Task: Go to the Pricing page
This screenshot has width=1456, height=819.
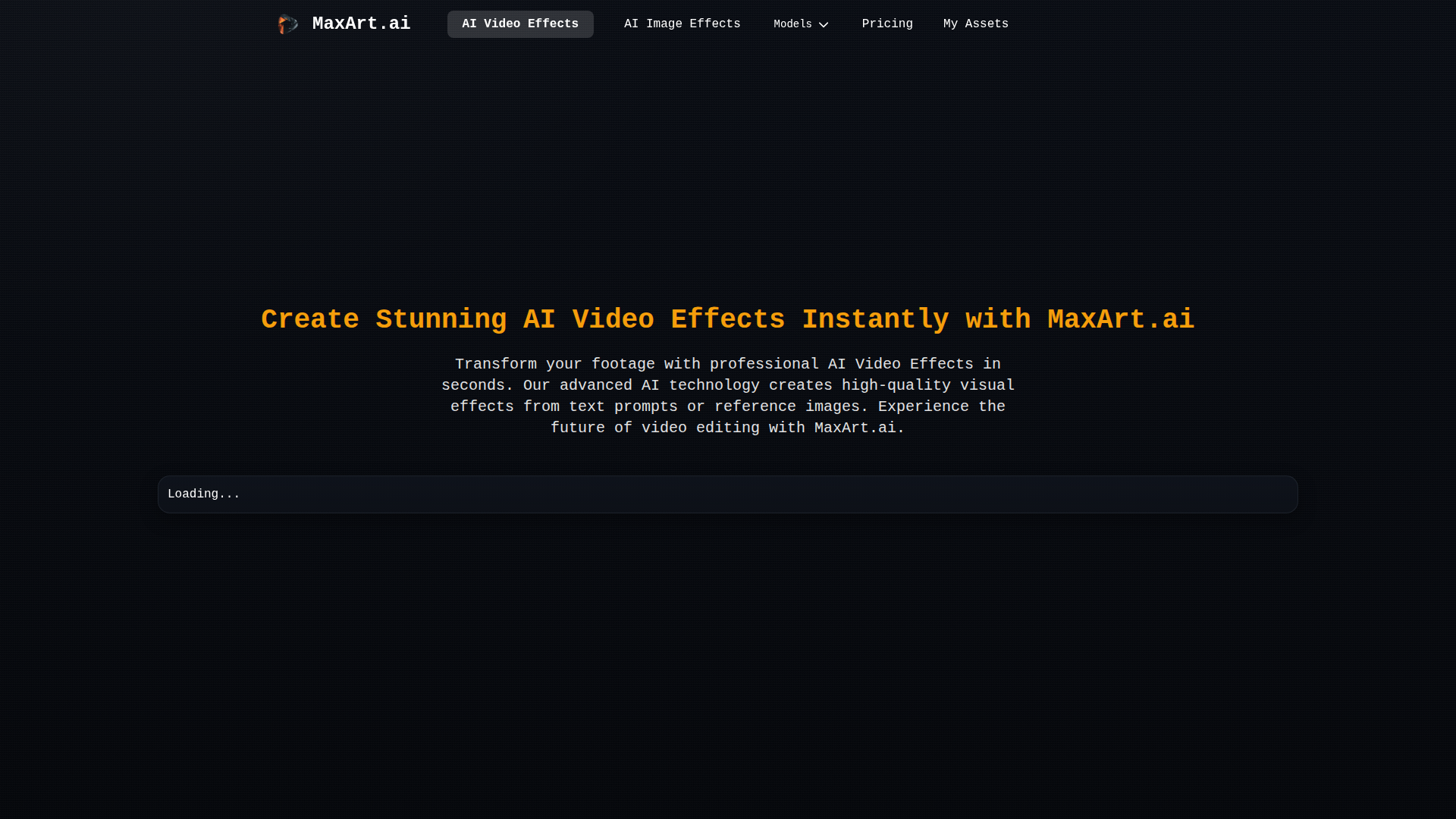Action: (887, 24)
